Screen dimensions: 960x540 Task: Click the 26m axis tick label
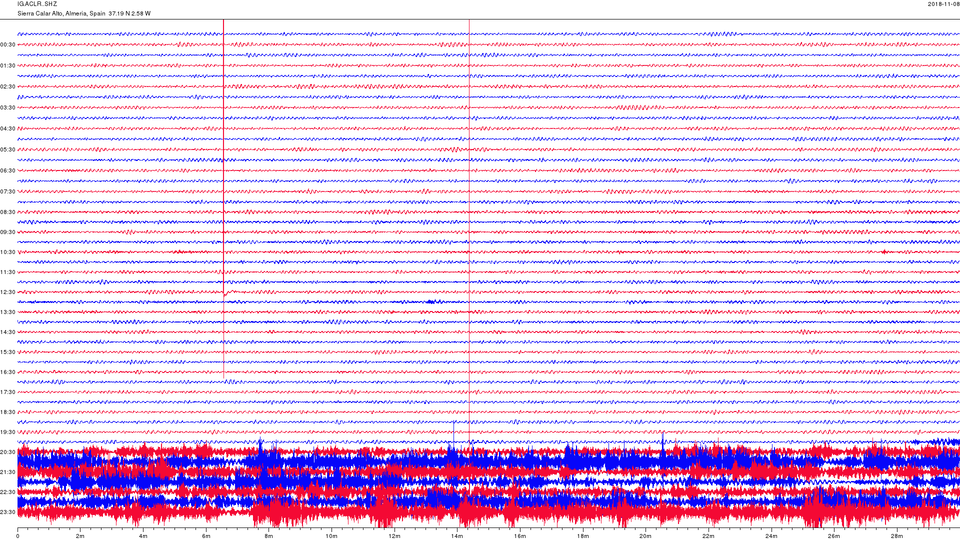834,536
